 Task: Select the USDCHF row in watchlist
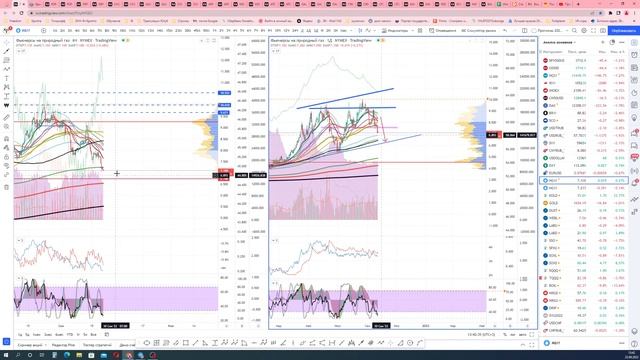click(x=584, y=323)
